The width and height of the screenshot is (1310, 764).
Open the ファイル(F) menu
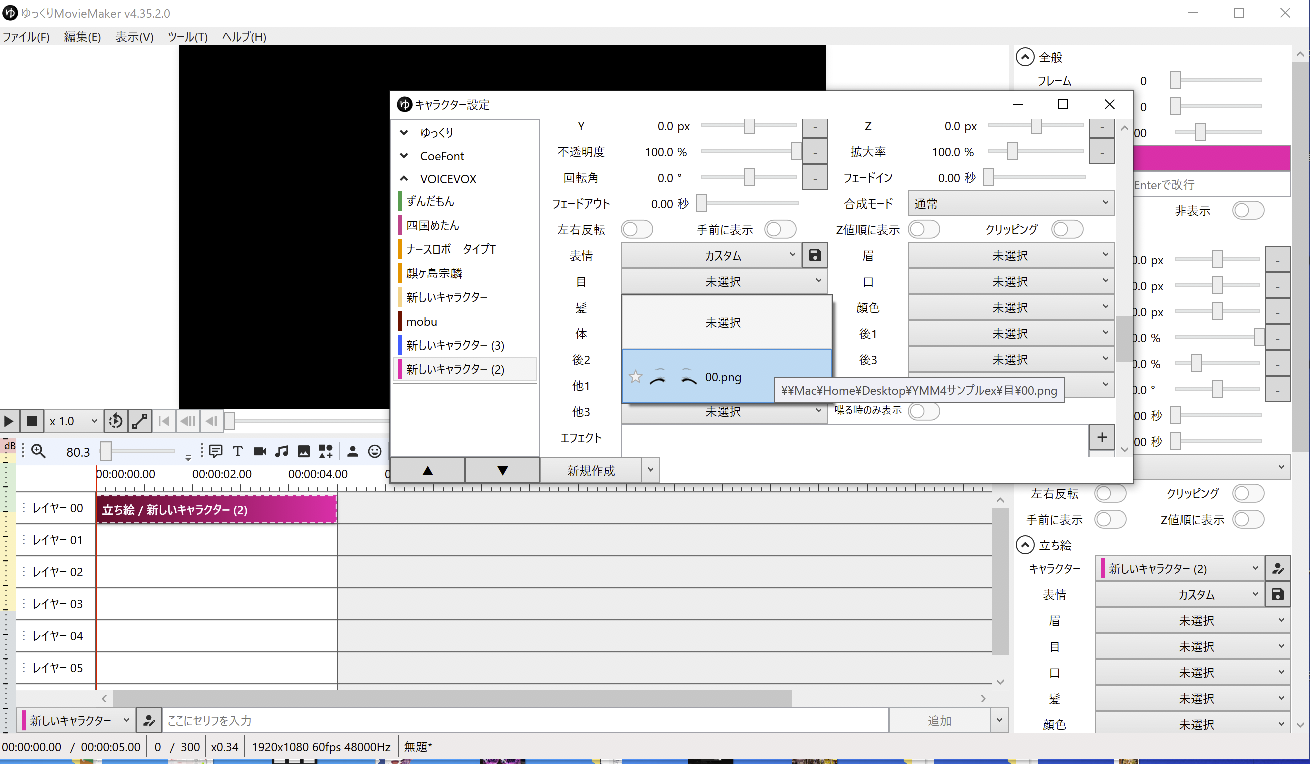click(x=26, y=37)
